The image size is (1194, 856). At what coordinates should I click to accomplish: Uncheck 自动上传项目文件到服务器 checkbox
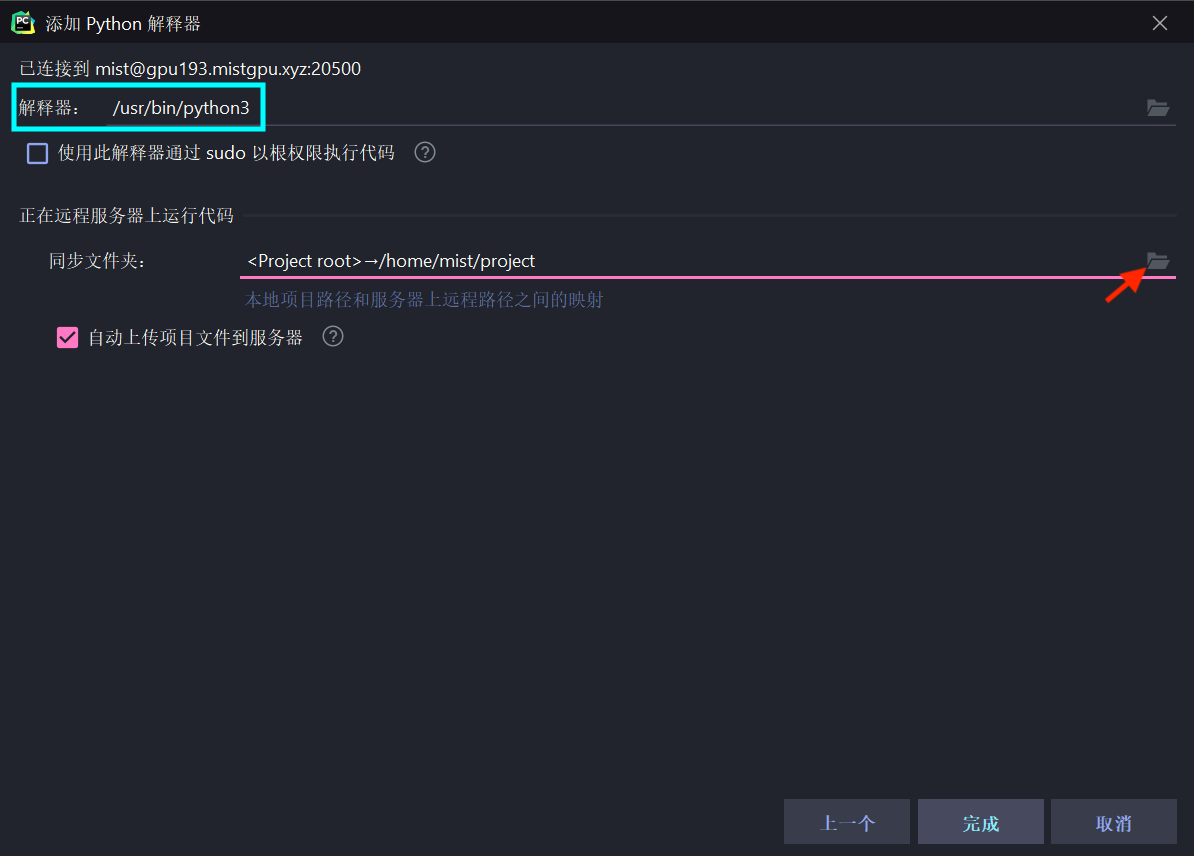click(x=67, y=338)
